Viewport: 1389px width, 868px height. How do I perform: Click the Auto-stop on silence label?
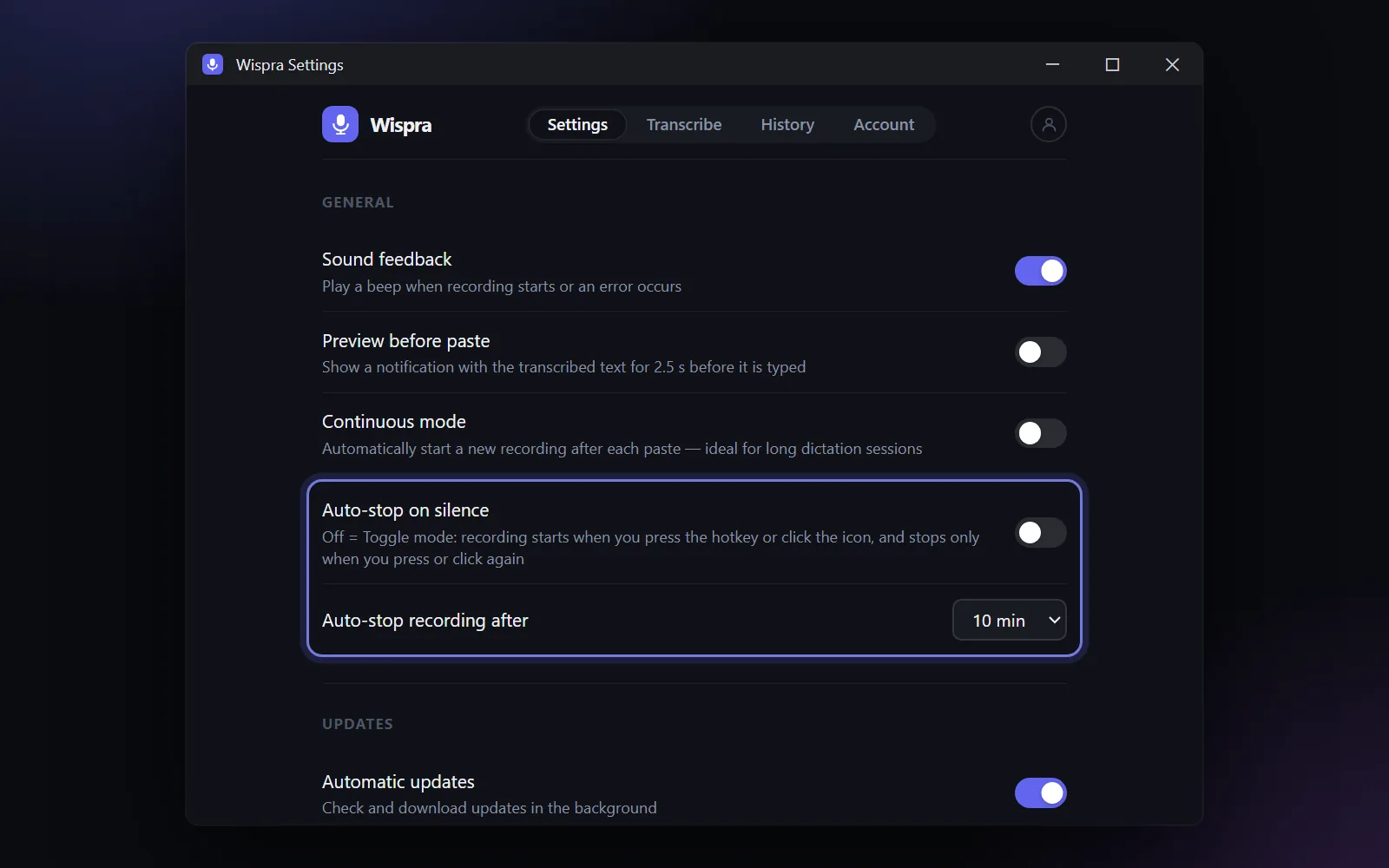point(405,510)
